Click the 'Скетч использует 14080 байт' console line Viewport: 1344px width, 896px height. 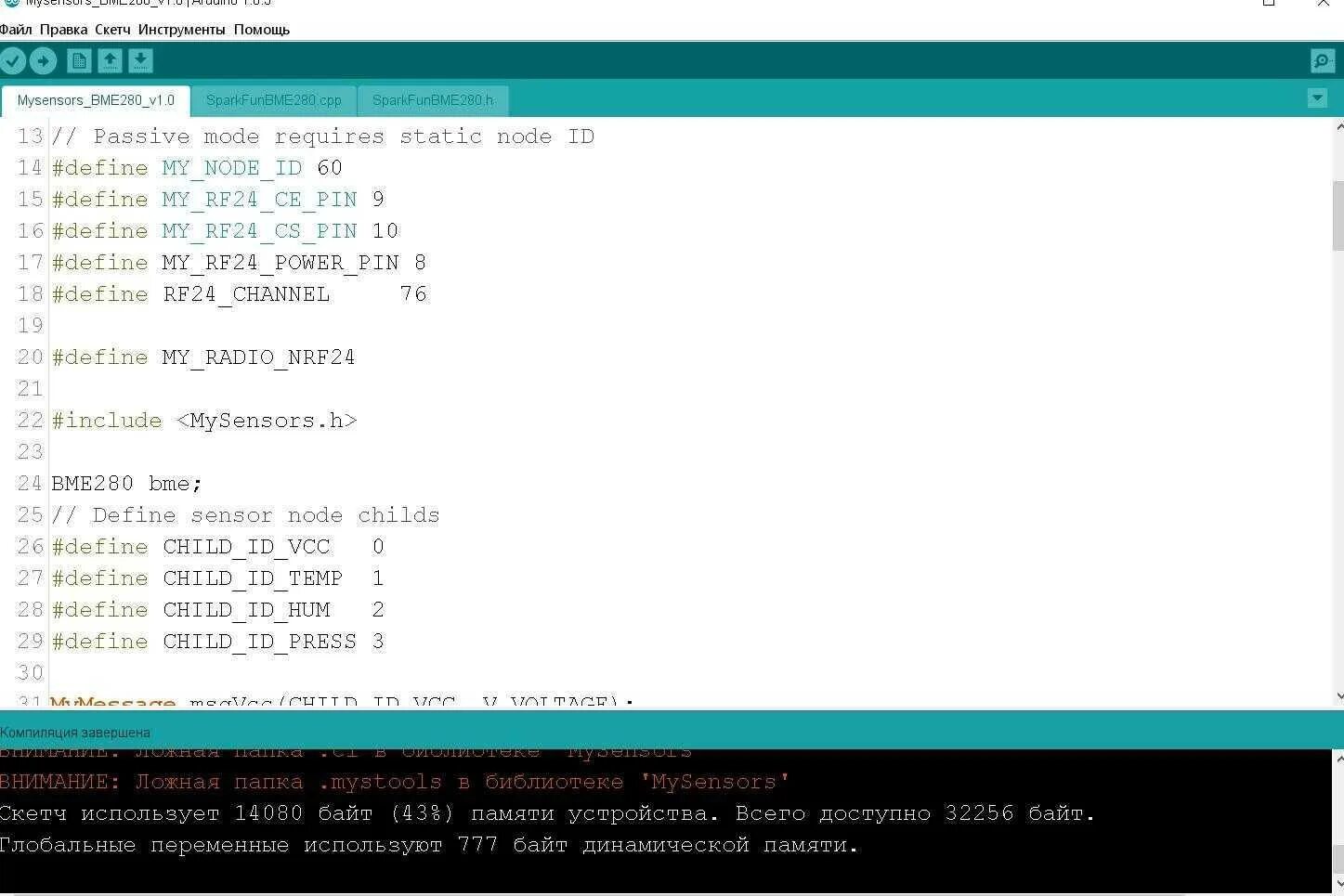pos(548,813)
